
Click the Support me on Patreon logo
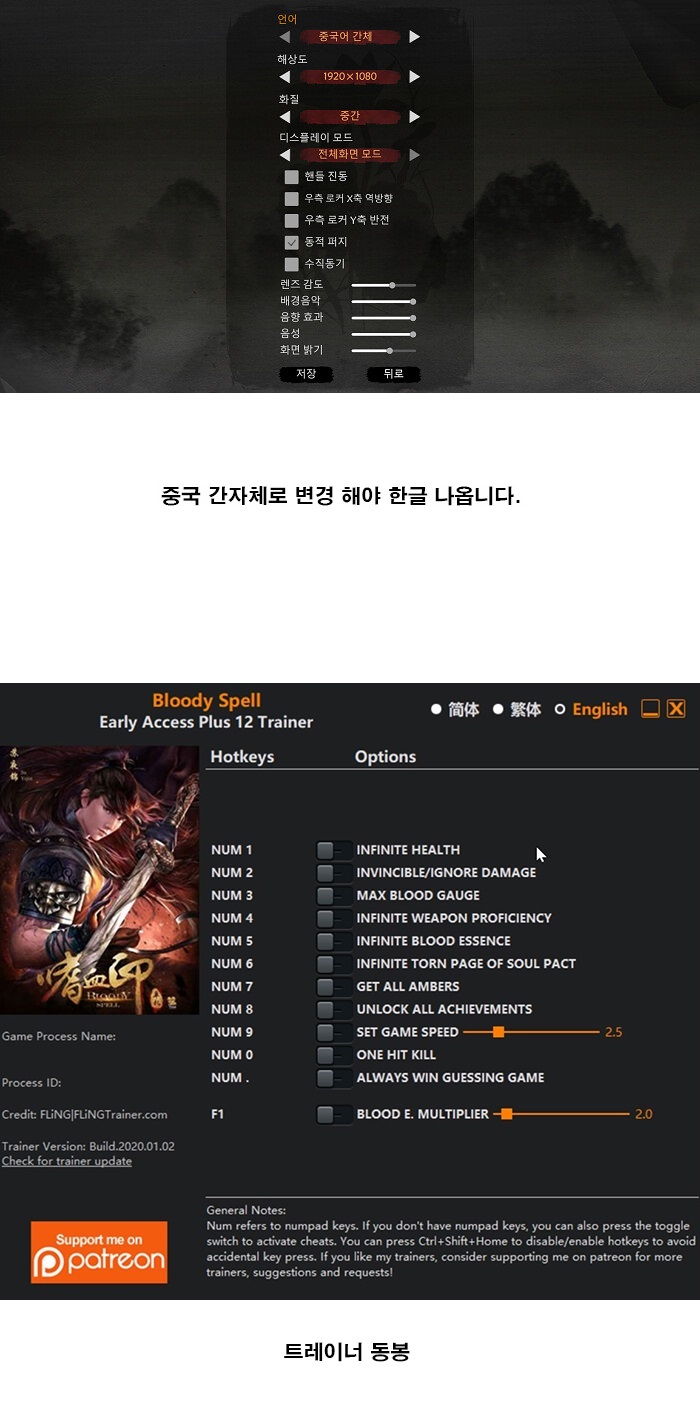point(99,1251)
